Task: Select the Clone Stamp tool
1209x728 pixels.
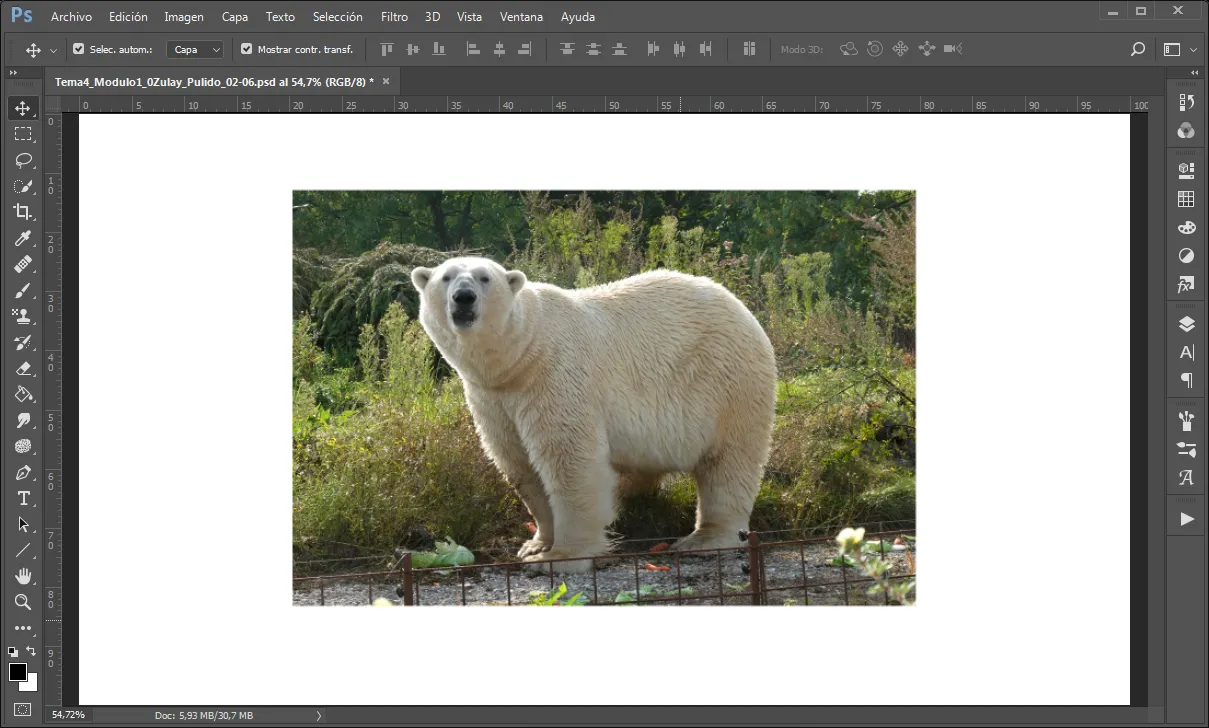Action: click(23, 316)
